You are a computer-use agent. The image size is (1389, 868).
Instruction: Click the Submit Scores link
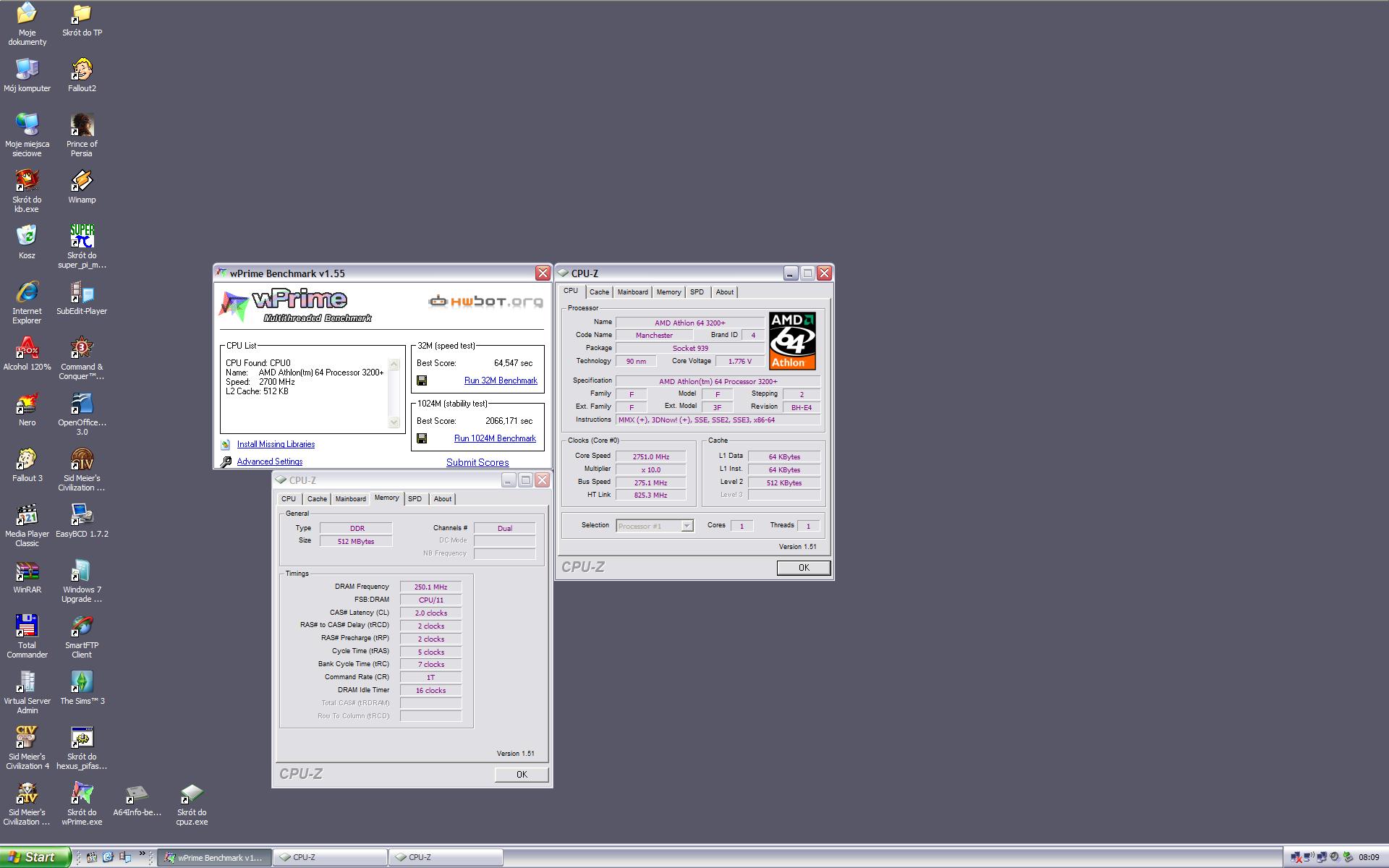coord(477,462)
